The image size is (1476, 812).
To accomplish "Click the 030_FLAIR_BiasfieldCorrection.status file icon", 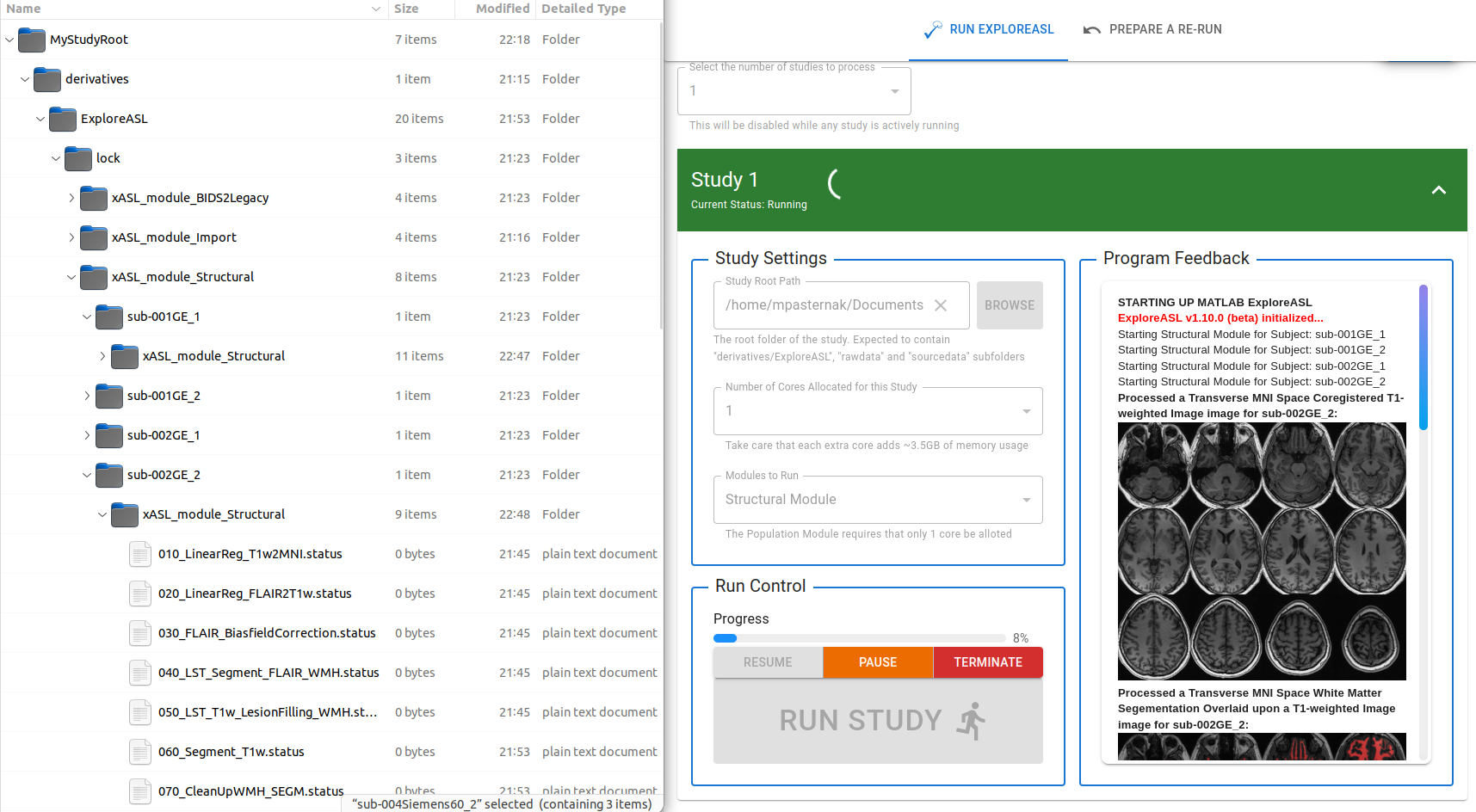I will (140, 633).
